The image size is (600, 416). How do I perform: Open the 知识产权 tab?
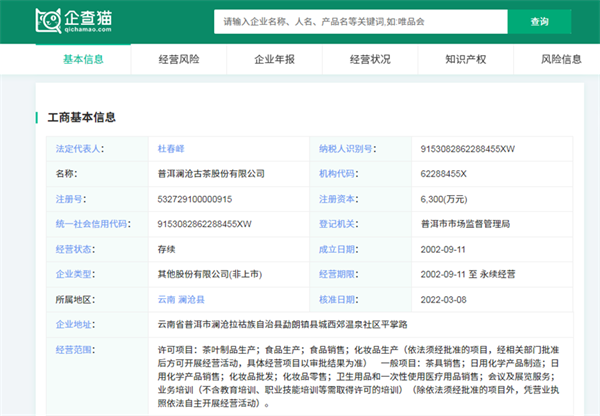[465, 60]
